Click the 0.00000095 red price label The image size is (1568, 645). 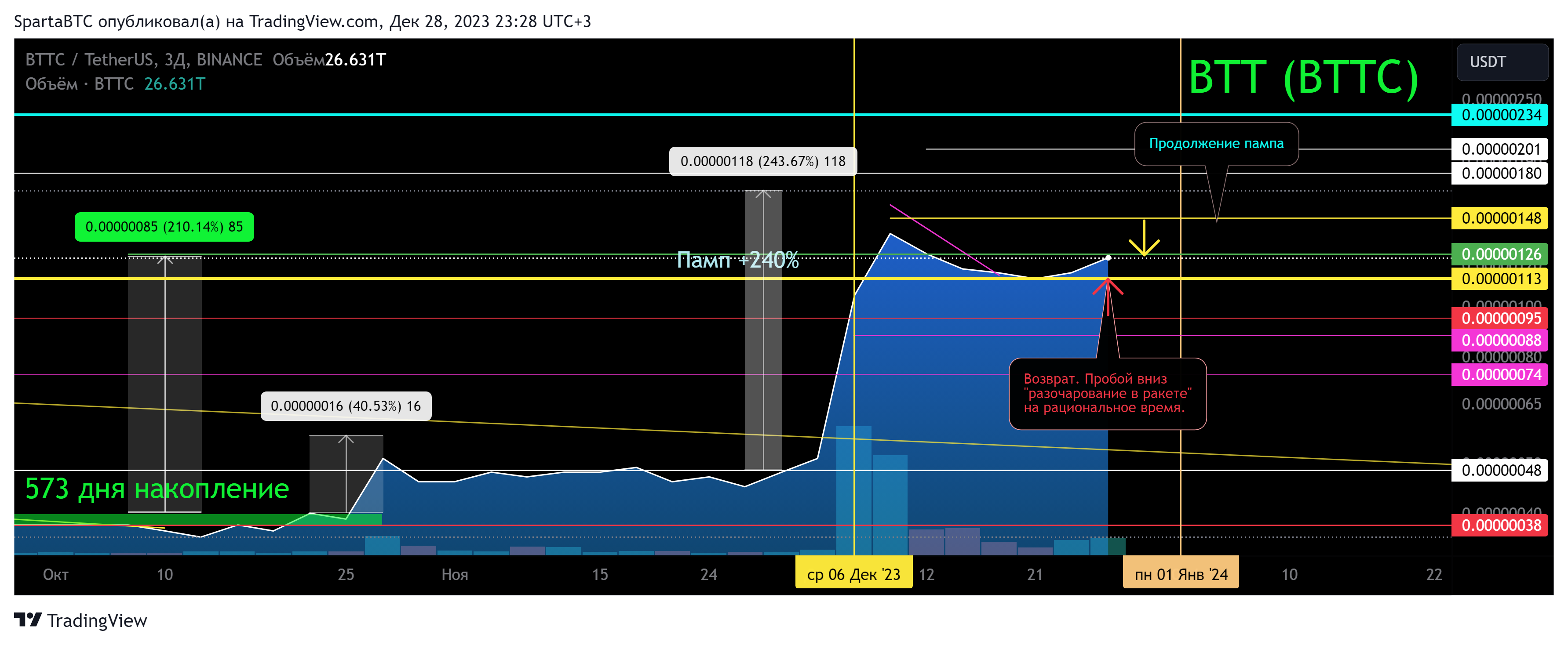(x=1500, y=318)
